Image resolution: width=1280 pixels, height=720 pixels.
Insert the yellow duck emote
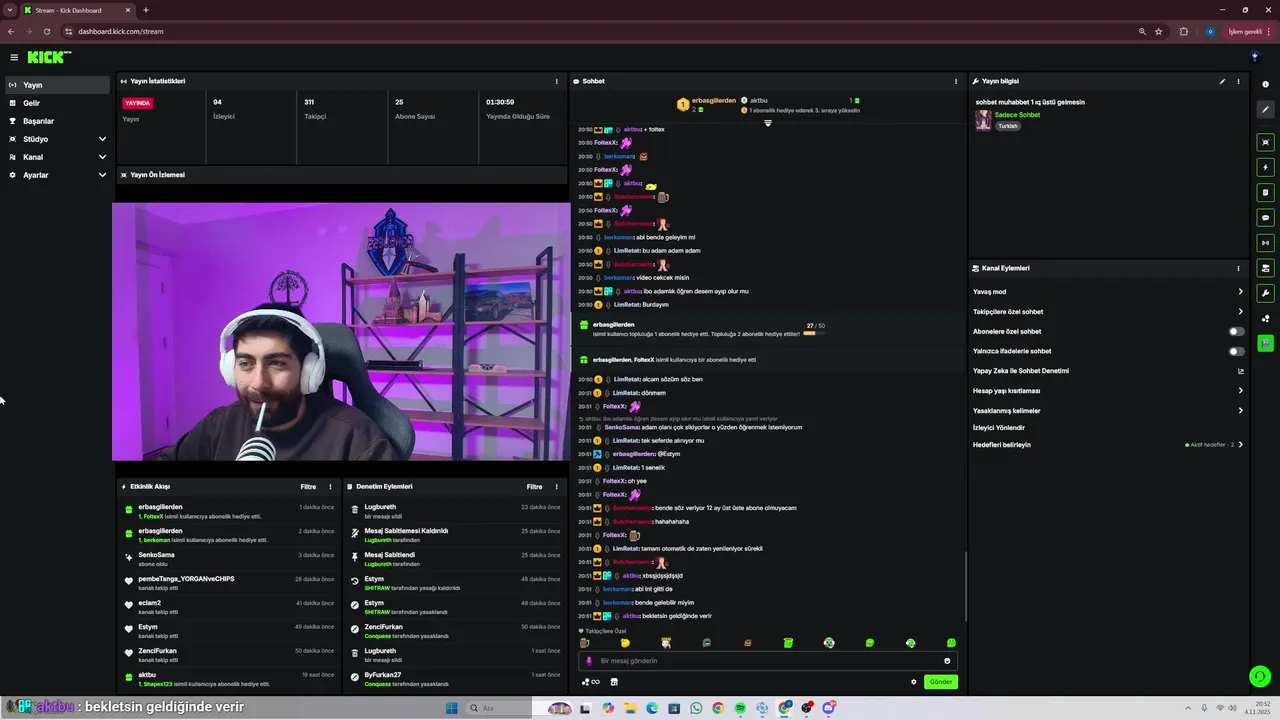625,643
